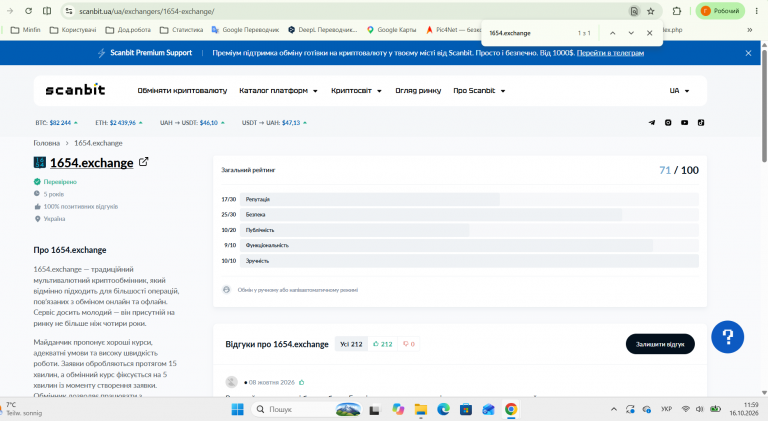This screenshot has width=768, height=421.
Task: Click the USDT → UAH rate $47,13
Action: click(274, 122)
